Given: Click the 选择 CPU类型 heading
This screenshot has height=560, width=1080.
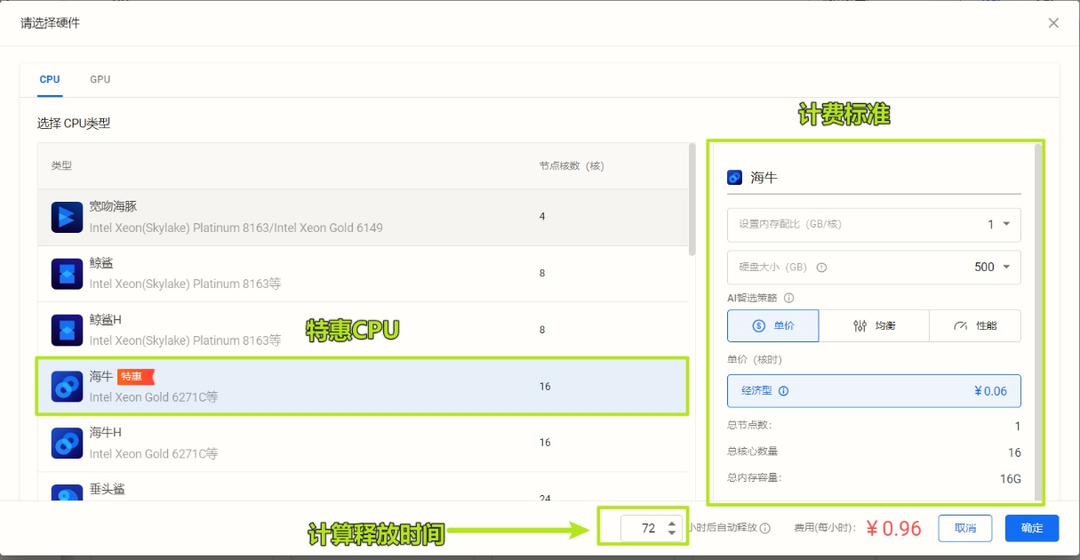Looking at the screenshot, I should [74, 123].
